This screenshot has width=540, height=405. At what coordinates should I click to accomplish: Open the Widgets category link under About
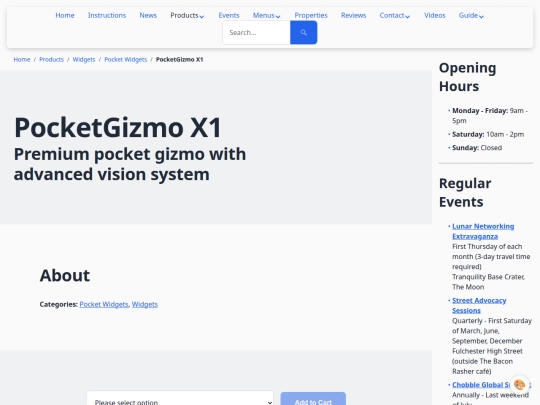click(x=145, y=304)
